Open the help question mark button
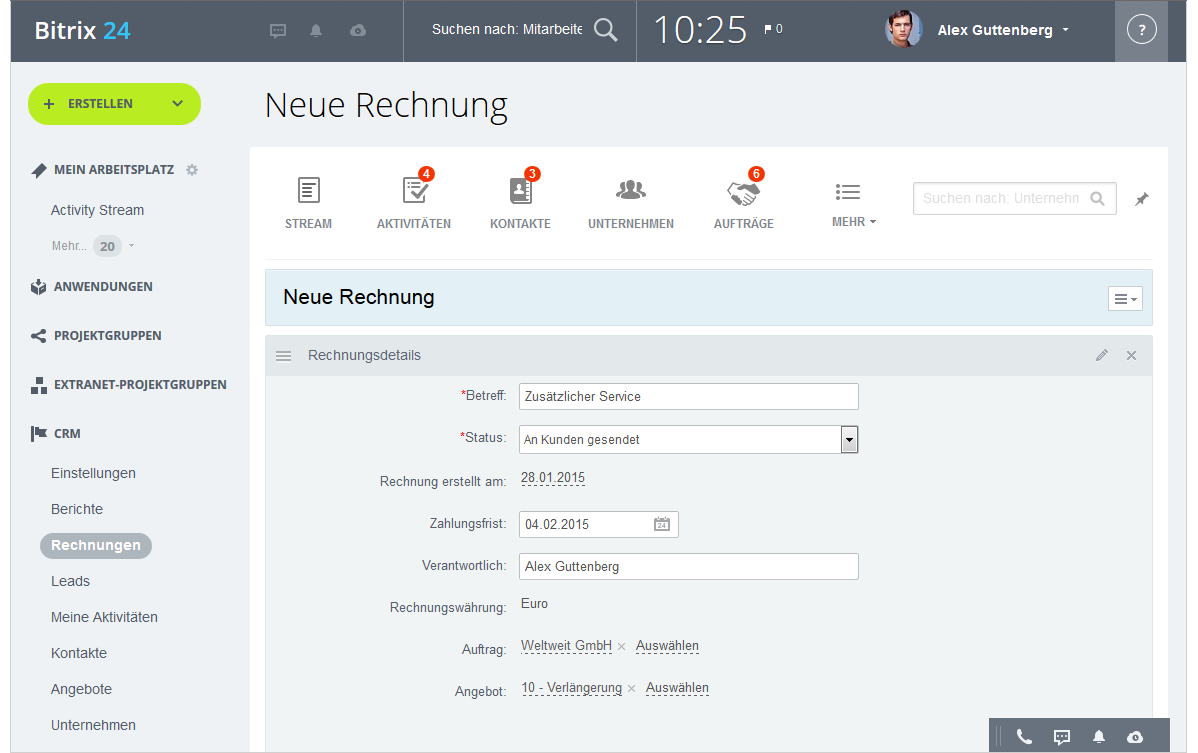The image size is (1198, 753). click(1141, 30)
